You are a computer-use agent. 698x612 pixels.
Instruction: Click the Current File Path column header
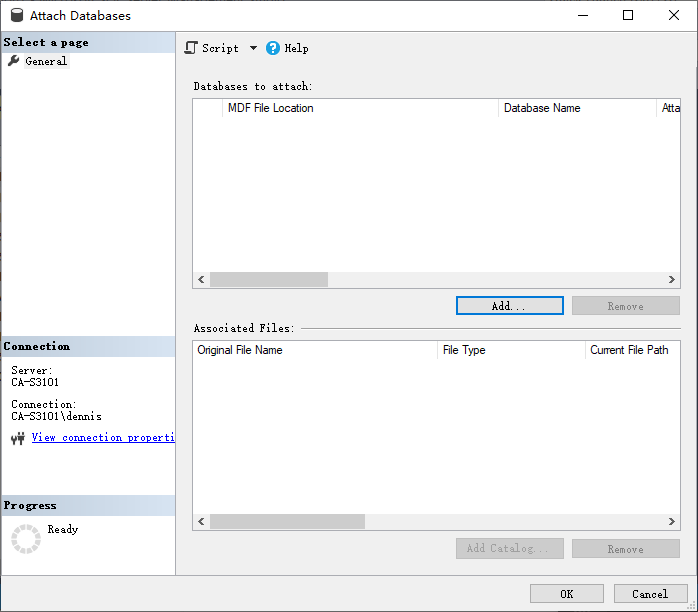[x=630, y=350]
